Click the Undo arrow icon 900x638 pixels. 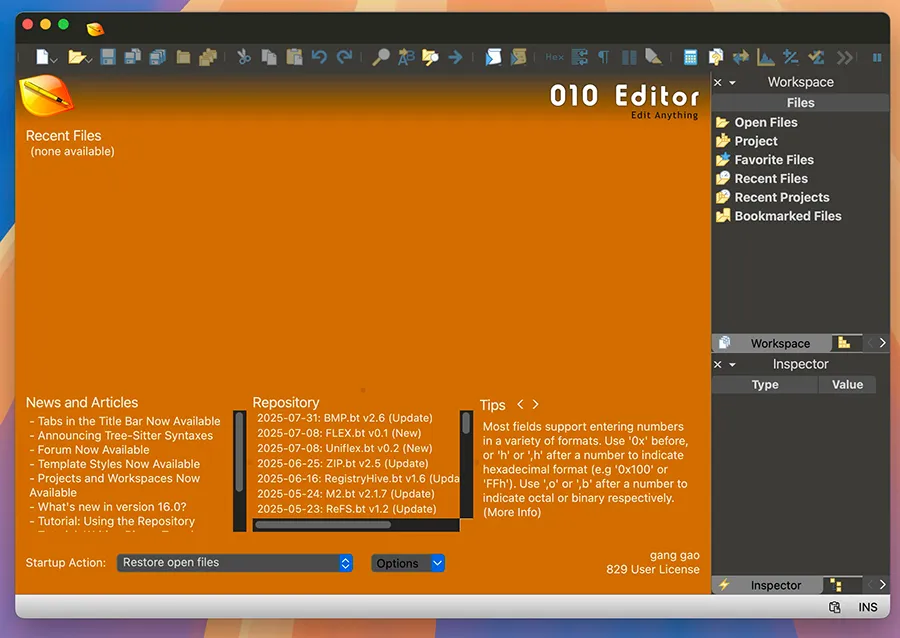tap(319, 57)
